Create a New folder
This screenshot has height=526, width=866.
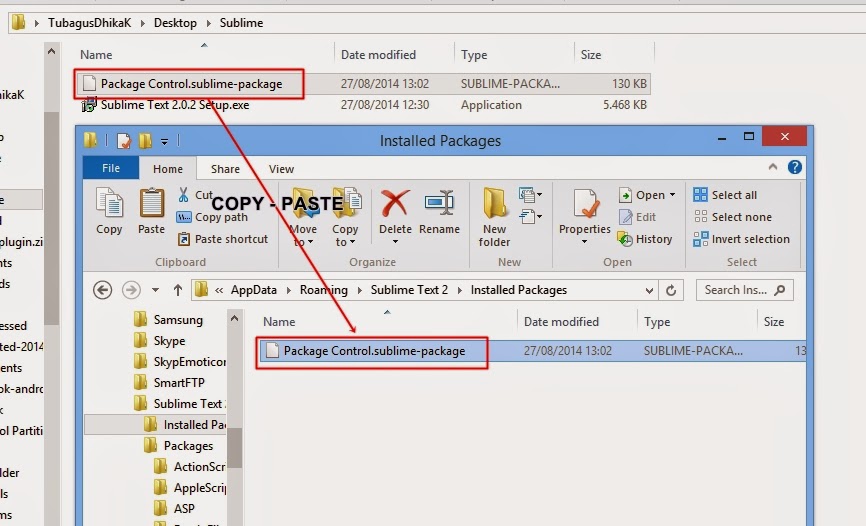tap(494, 217)
